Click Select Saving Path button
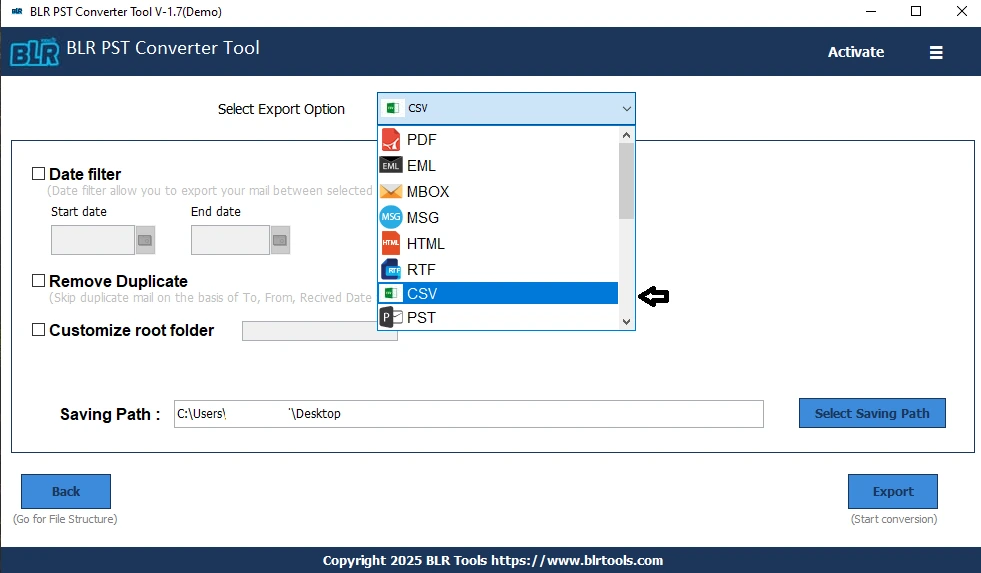The height and width of the screenshot is (573, 981). click(872, 413)
